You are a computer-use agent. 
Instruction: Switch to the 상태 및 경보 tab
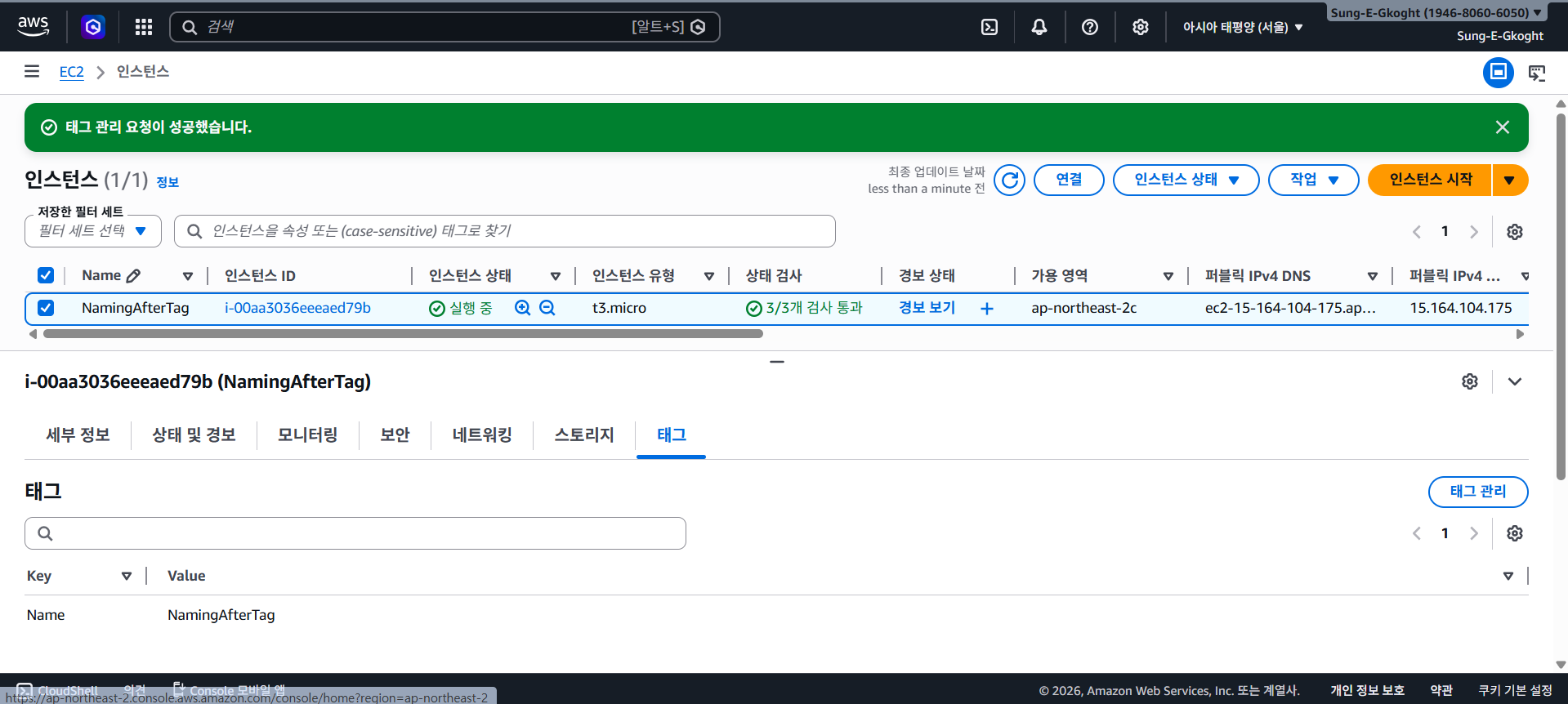[194, 434]
